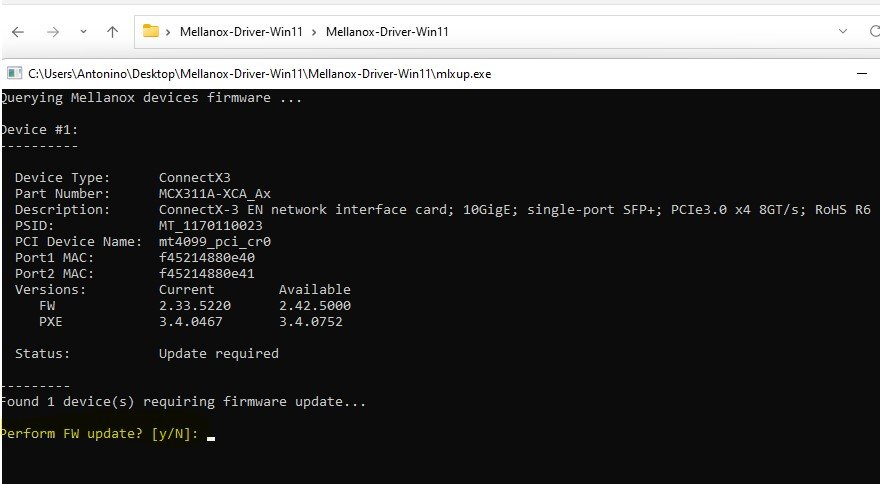Click the ConnectX-3 EN description text

pyautogui.click(x=514, y=210)
